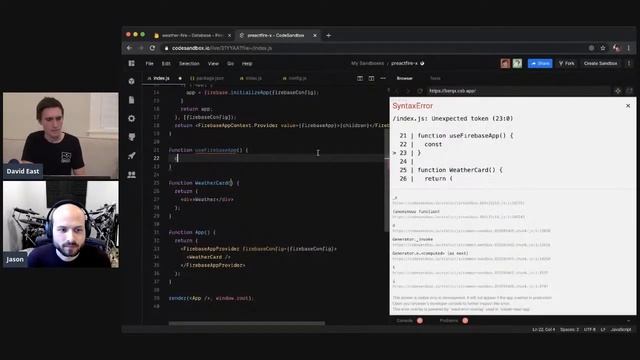Click the first split editor layout icon

pyautogui.click(x=360, y=78)
